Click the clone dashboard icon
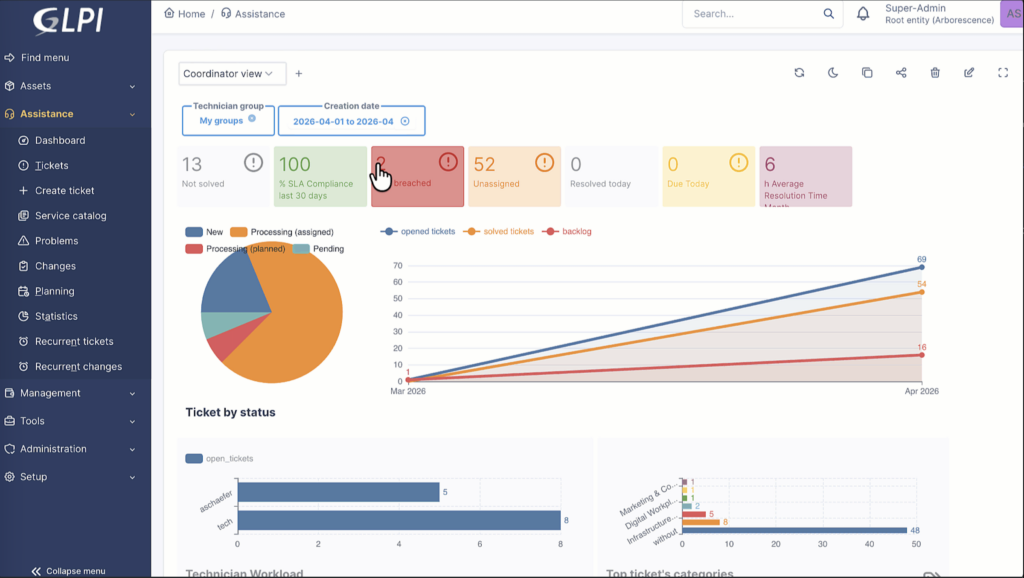This screenshot has width=1024, height=578. 867,72
